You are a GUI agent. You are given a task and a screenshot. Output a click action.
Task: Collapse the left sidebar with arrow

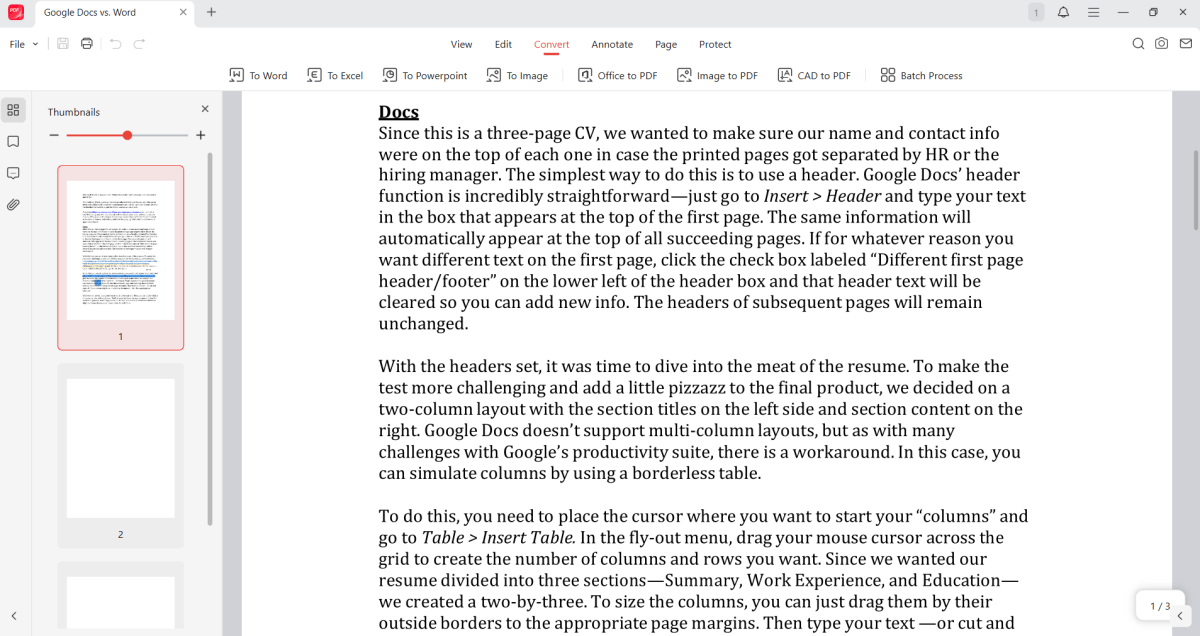click(14, 616)
